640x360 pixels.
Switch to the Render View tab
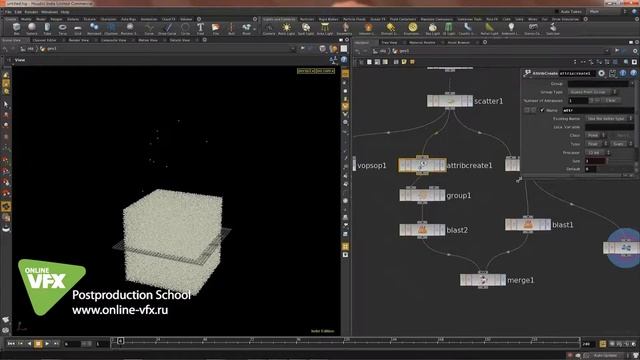pyautogui.click(x=79, y=40)
